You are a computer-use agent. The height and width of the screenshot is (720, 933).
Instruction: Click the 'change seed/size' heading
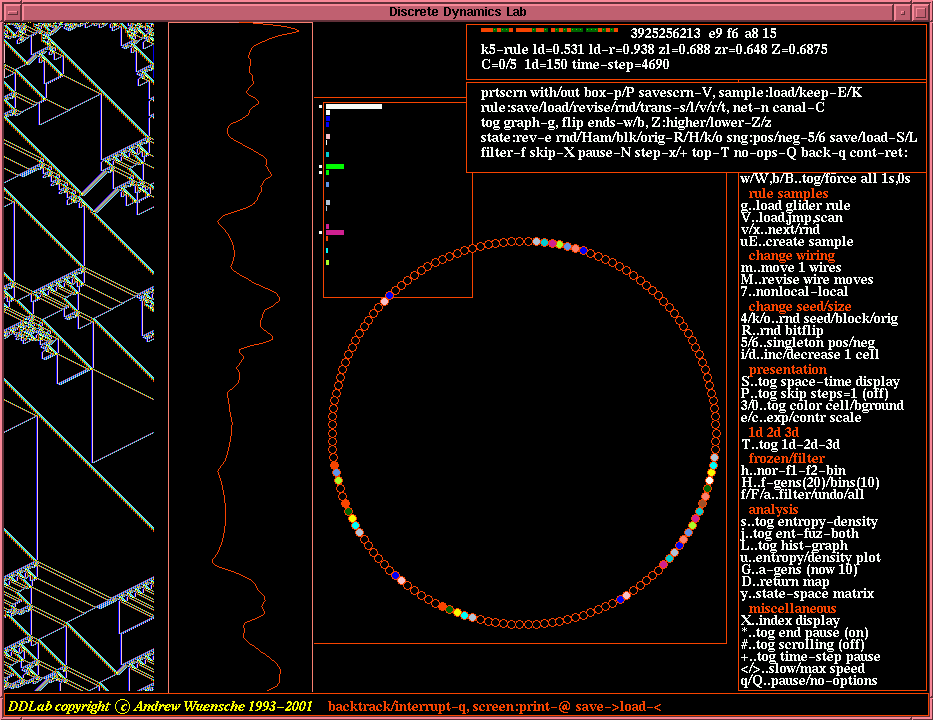point(800,306)
